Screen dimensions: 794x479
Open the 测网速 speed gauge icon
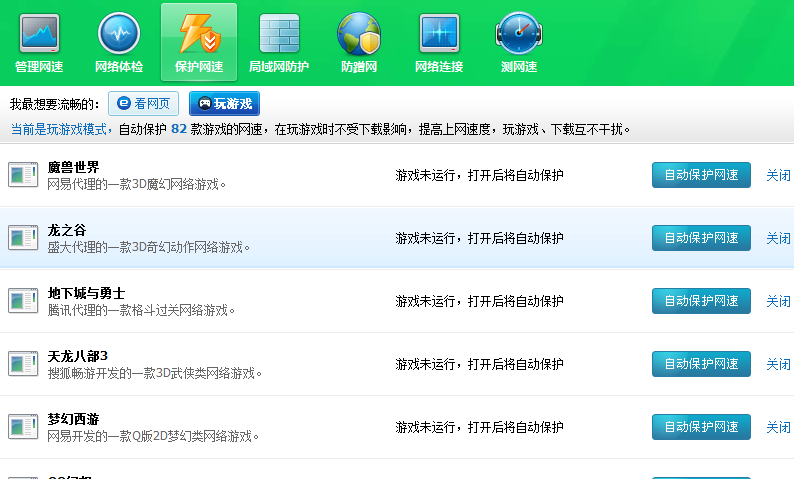(519, 33)
